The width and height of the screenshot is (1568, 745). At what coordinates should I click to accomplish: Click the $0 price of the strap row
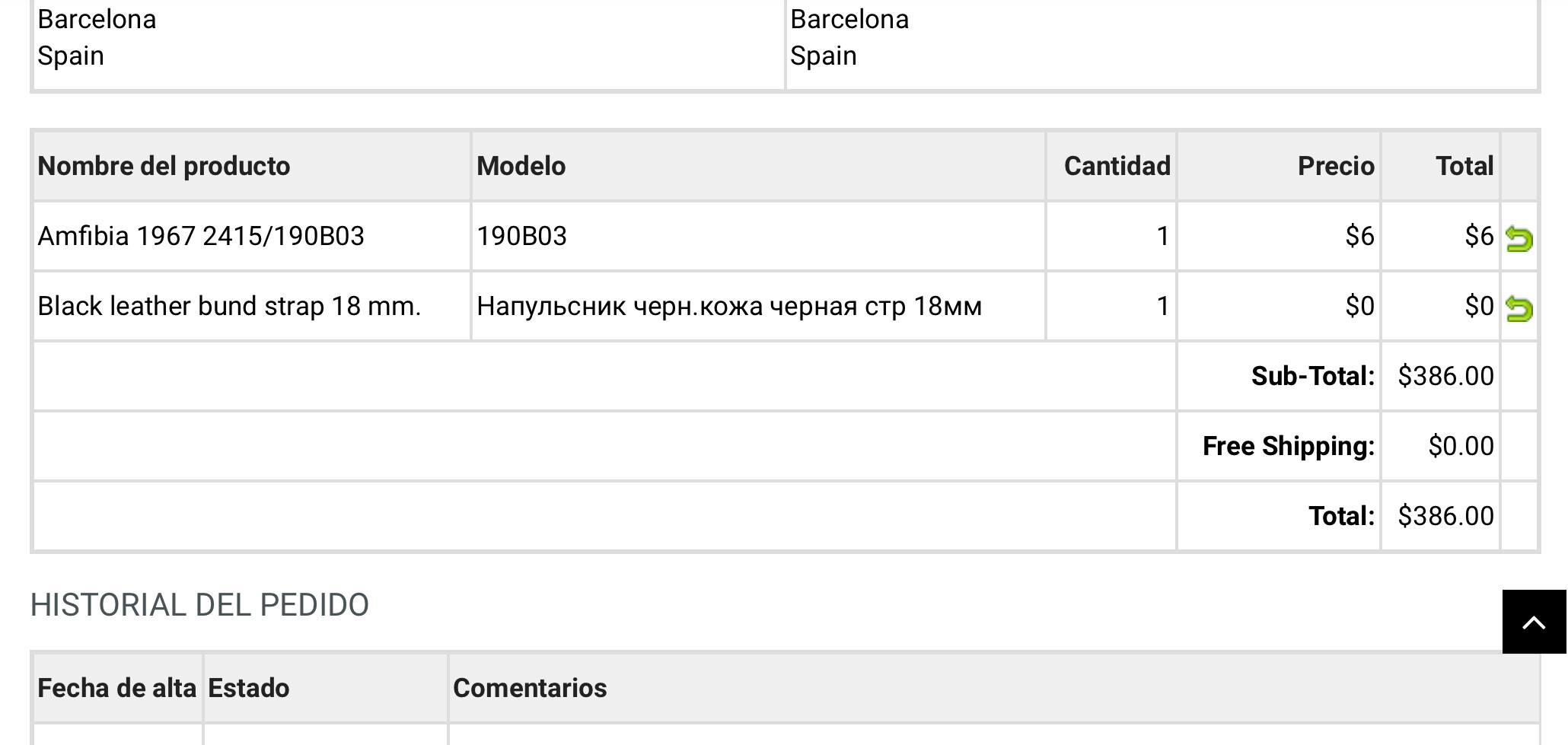click(x=1359, y=307)
